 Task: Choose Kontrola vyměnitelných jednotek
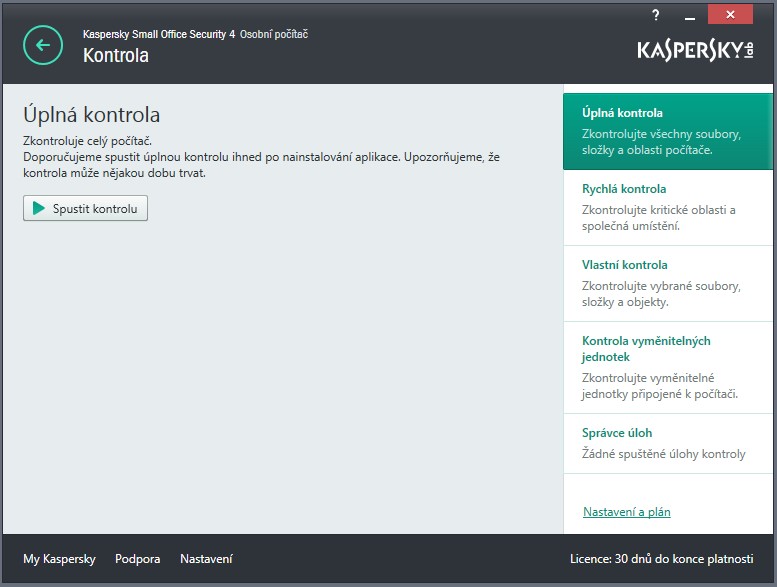click(x=667, y=368)
